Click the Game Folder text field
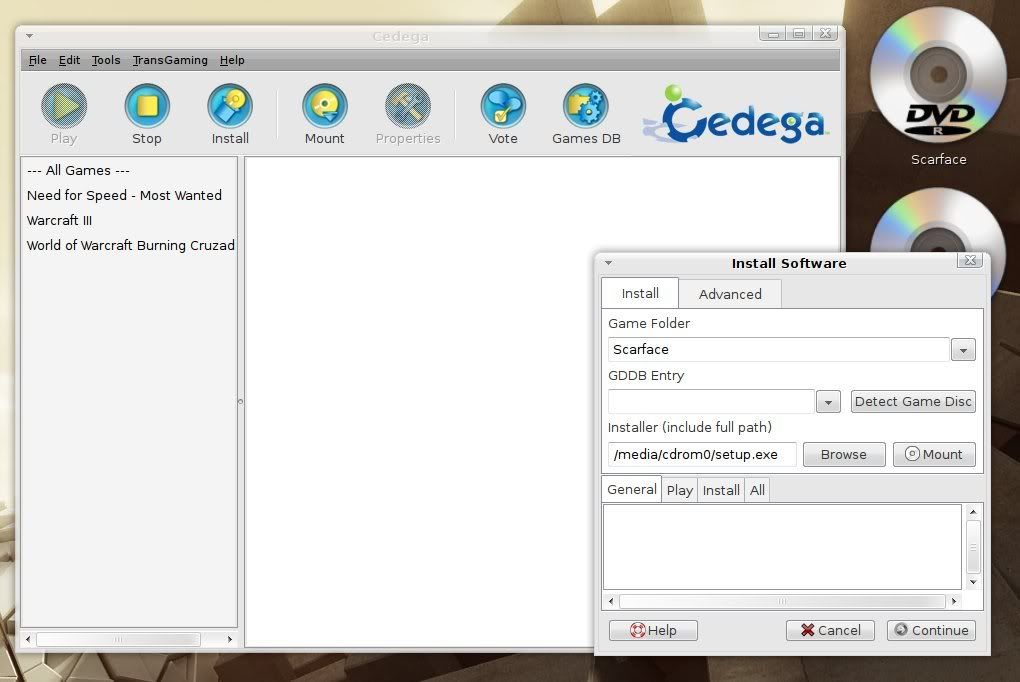1020x682 pixels. coord(779,349)
